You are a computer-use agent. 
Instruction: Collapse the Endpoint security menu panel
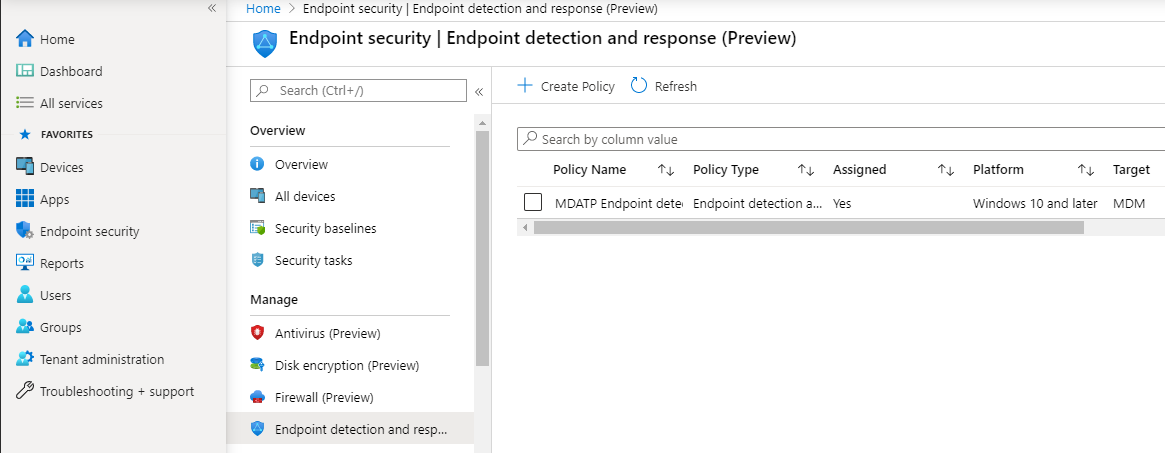click(x=479, y=91)
